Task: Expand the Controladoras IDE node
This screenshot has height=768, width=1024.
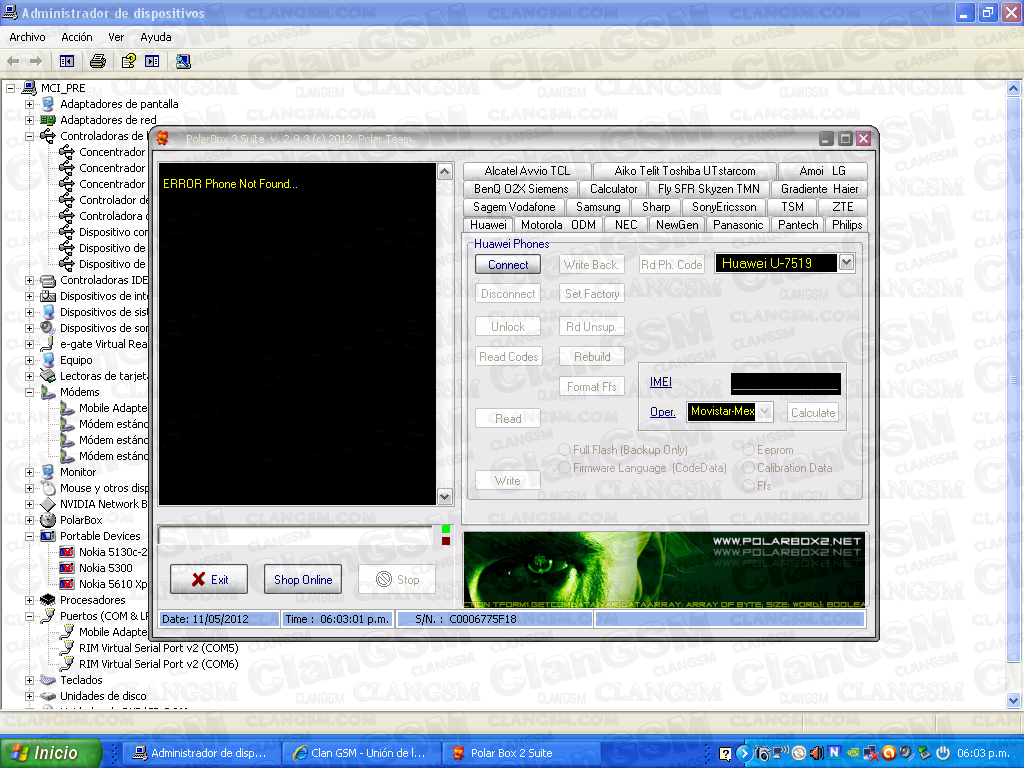Action: (29, 280)
